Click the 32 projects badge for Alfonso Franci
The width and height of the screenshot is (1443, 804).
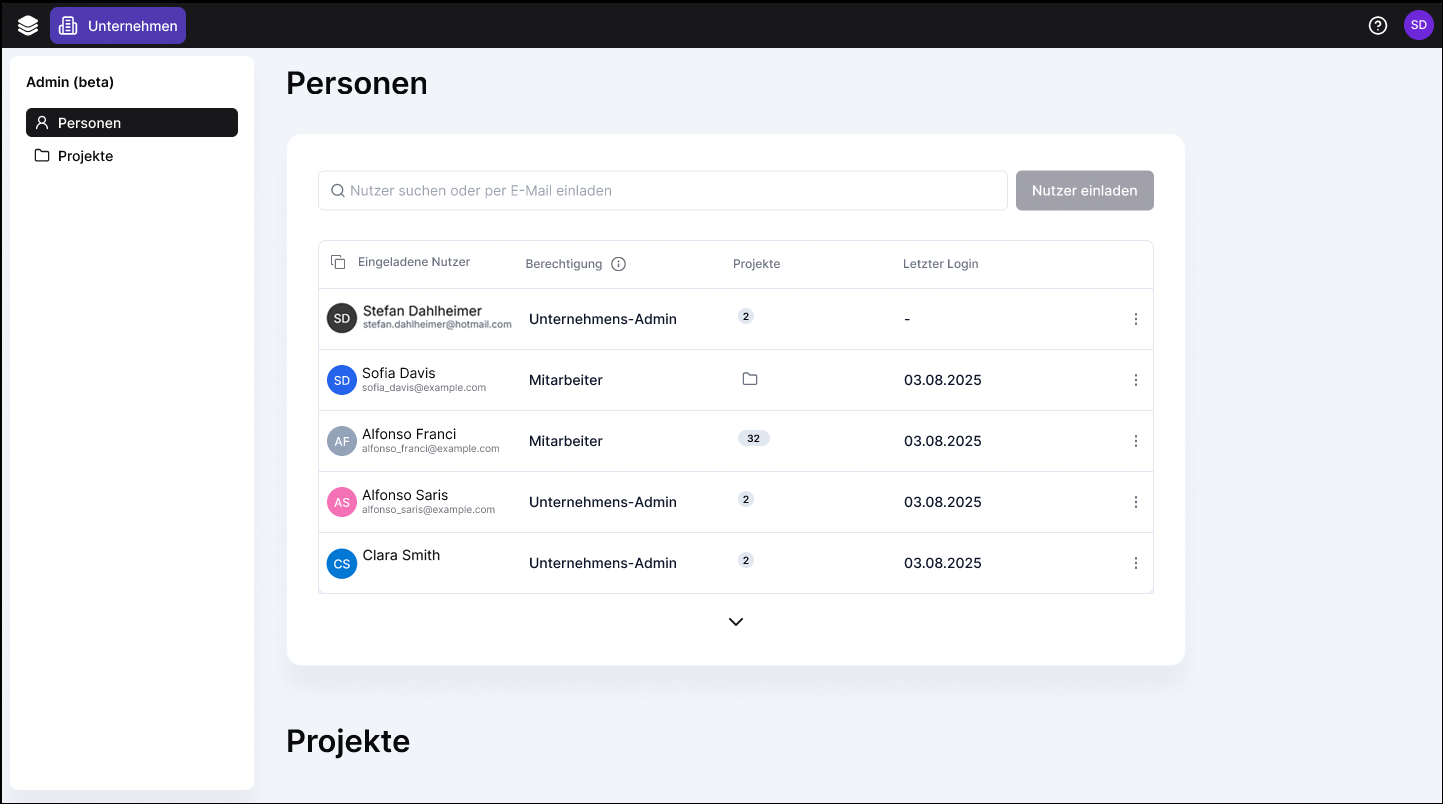coord(753,438)
